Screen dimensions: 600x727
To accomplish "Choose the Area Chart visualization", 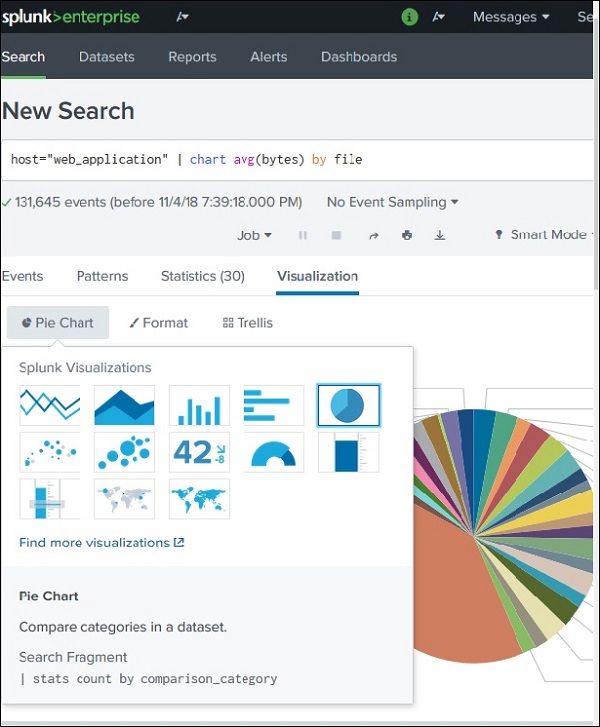I will 124,405.
